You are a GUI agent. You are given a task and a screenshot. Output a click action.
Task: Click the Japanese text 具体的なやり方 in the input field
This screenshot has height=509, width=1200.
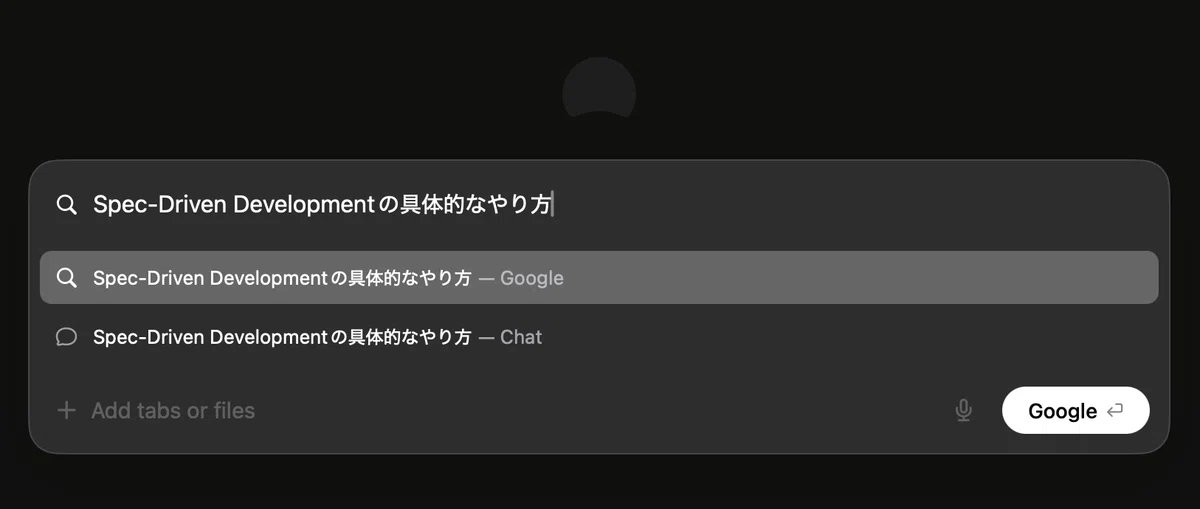point(476,205)
